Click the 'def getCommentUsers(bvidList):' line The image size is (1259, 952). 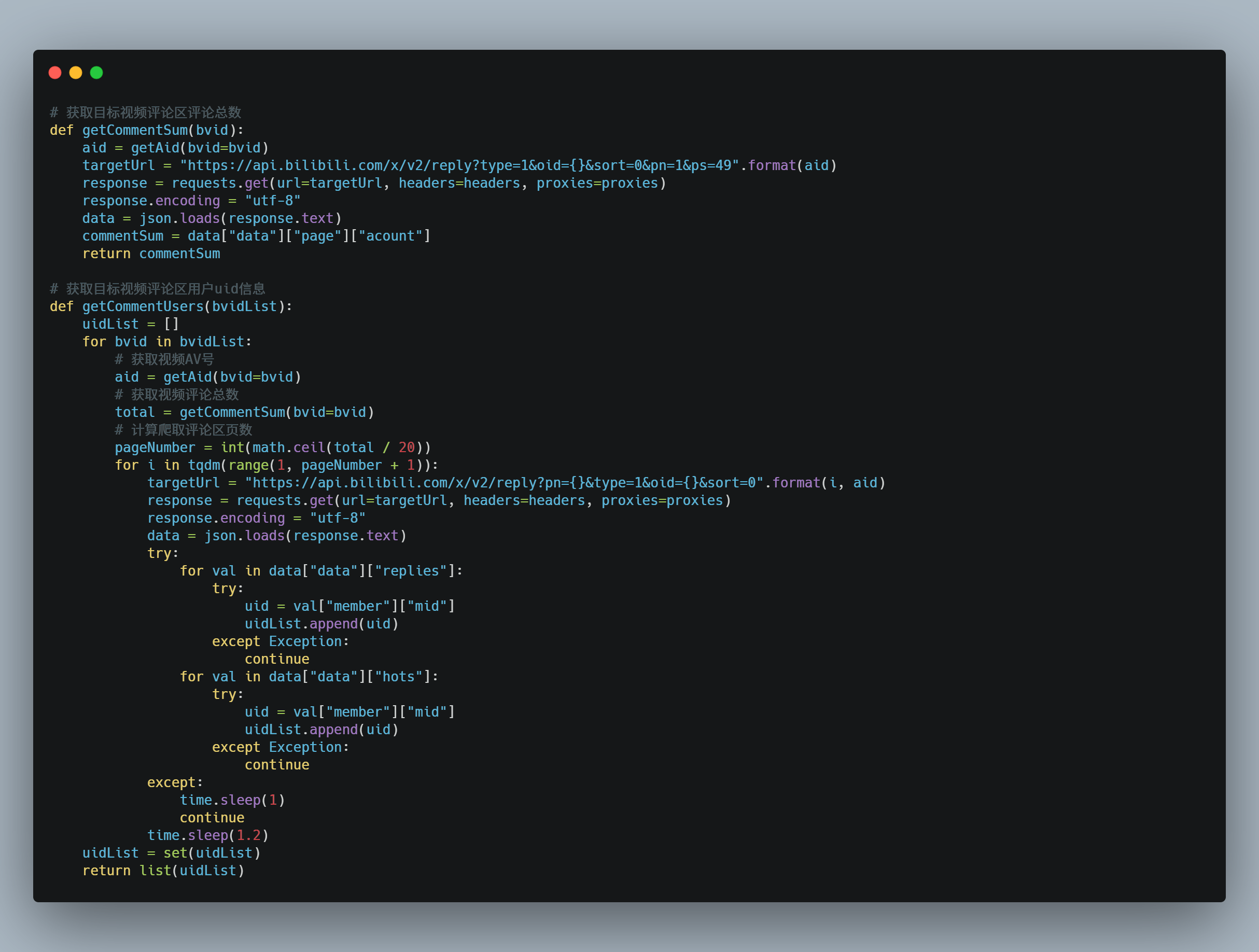(171, 307)
